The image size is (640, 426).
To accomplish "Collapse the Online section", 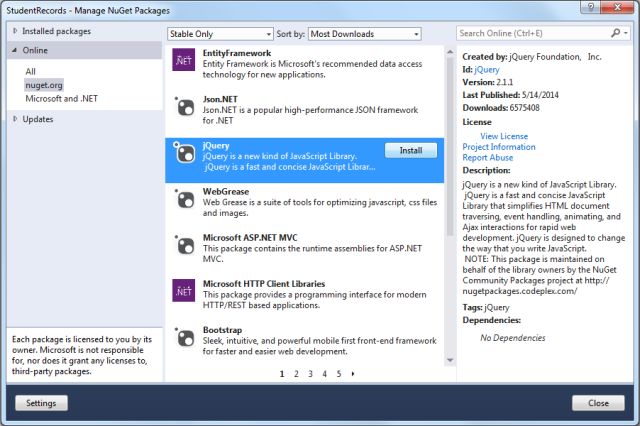I will pos(15,50).
